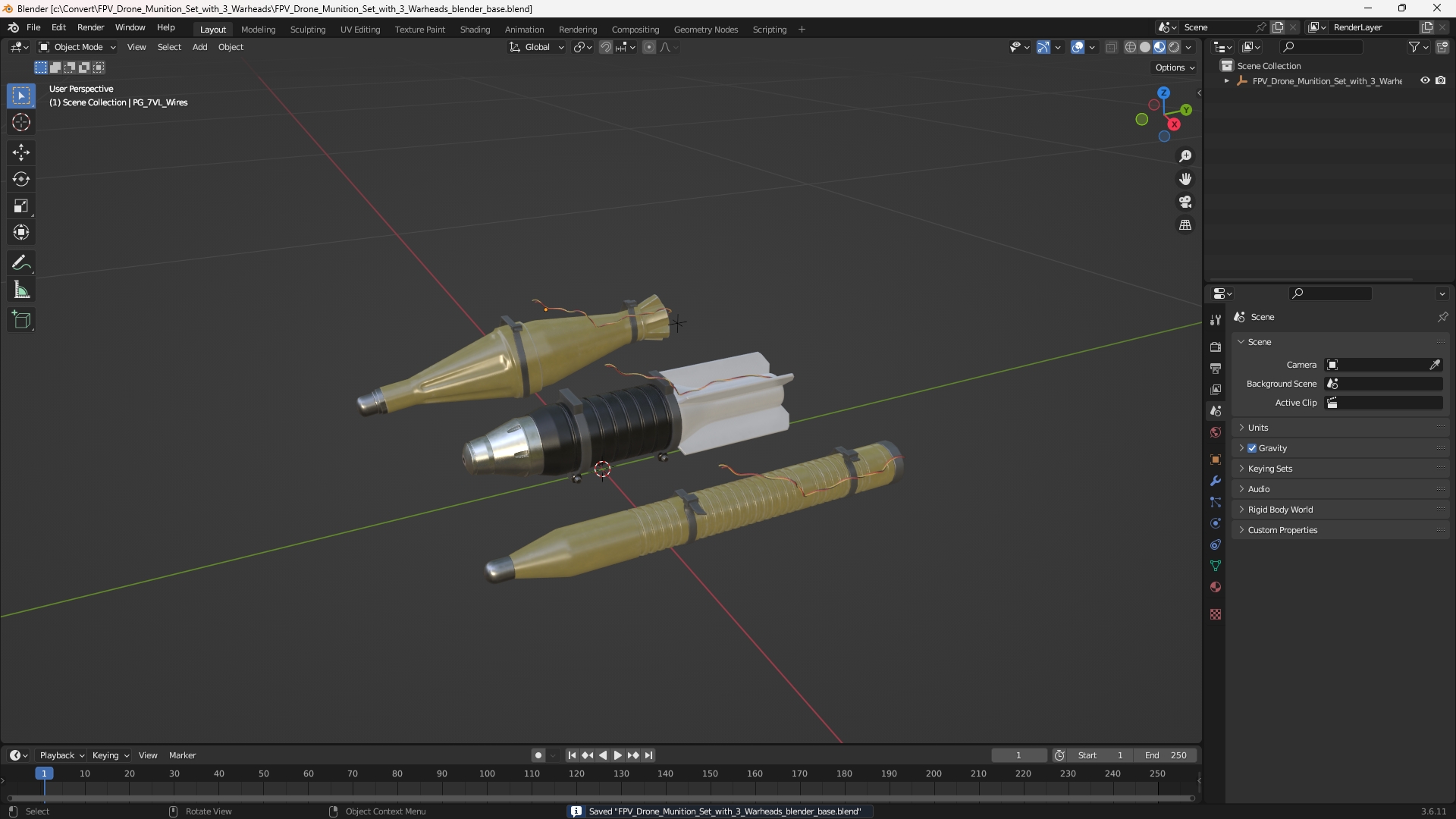Open the Render properties tab

[1216, 347]
